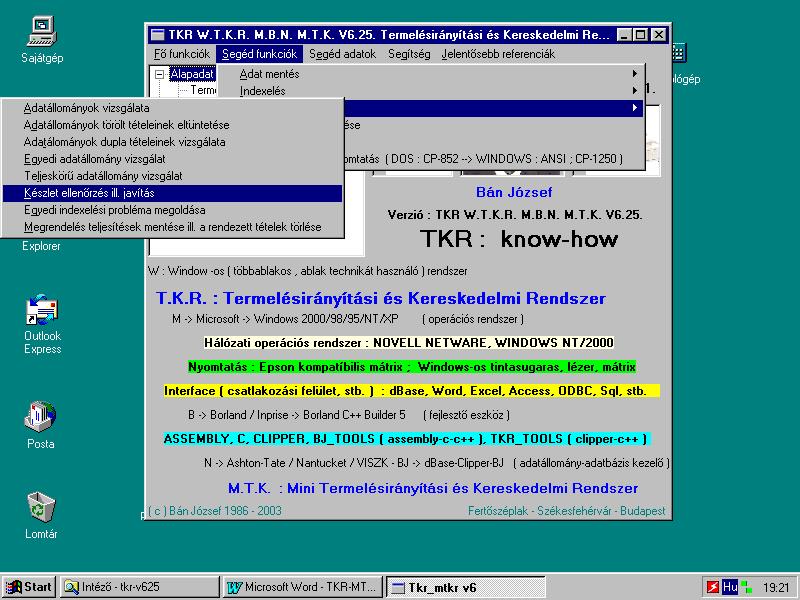The image size is (800, 600).
Task: Maximize the TKR window
Action: tap(641, 35)
